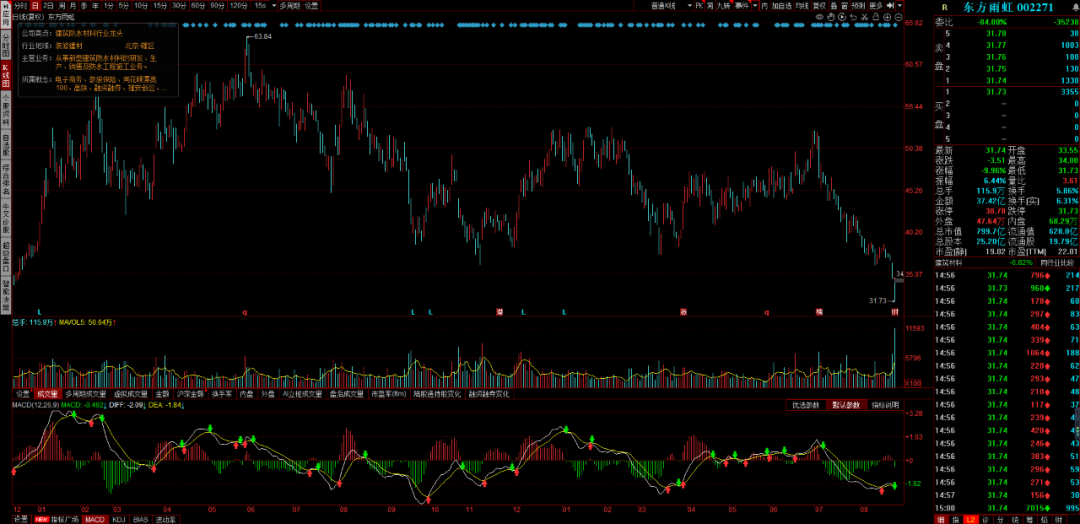Select the 日 daily period
The height and width of the screenshot is (524, 1080).
pyautogui.click(x=35, y=6)
